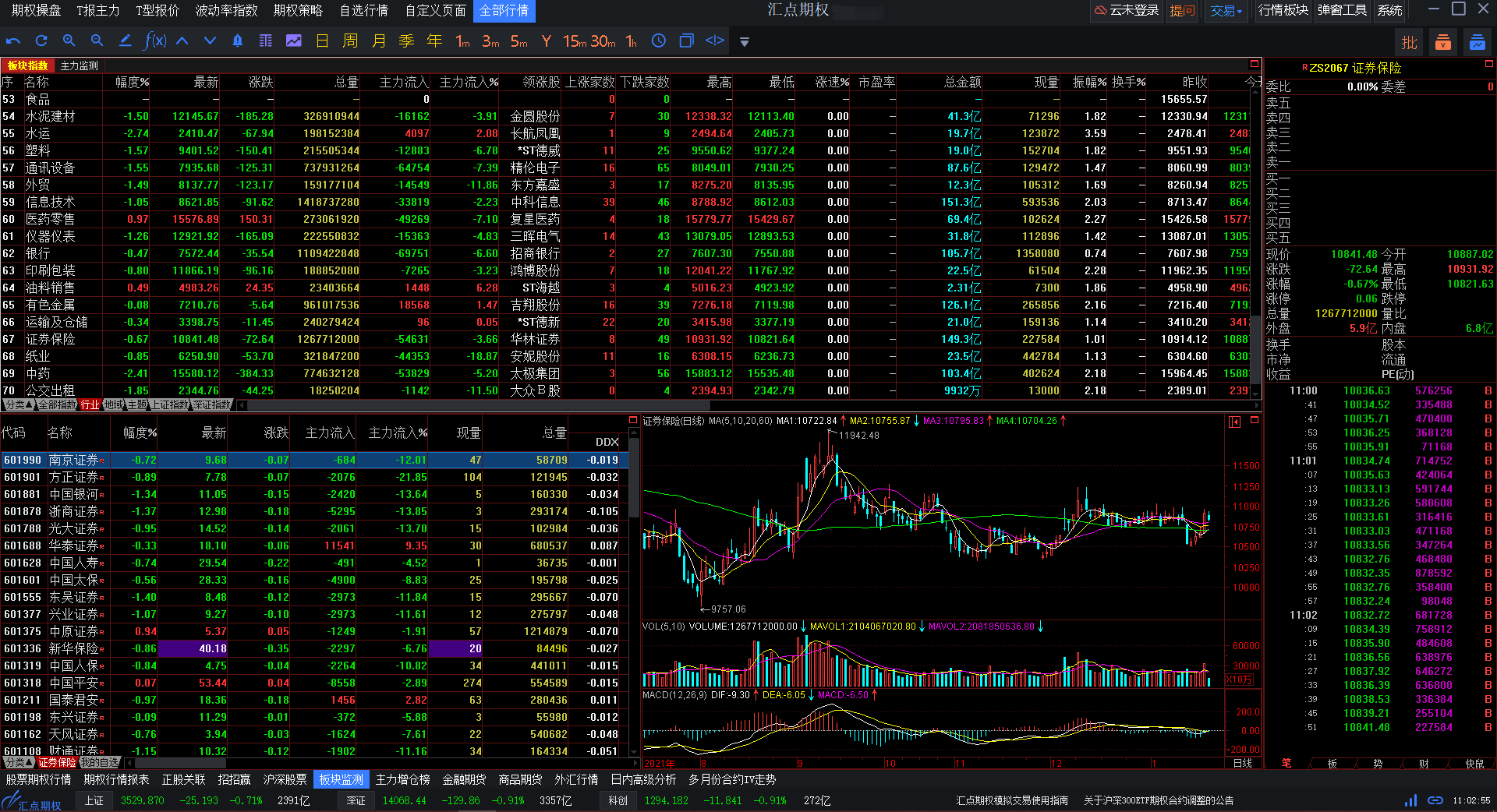The image size is (1497, 812).
Task: Select the 全部指数 filter tab
Action: 57,404
